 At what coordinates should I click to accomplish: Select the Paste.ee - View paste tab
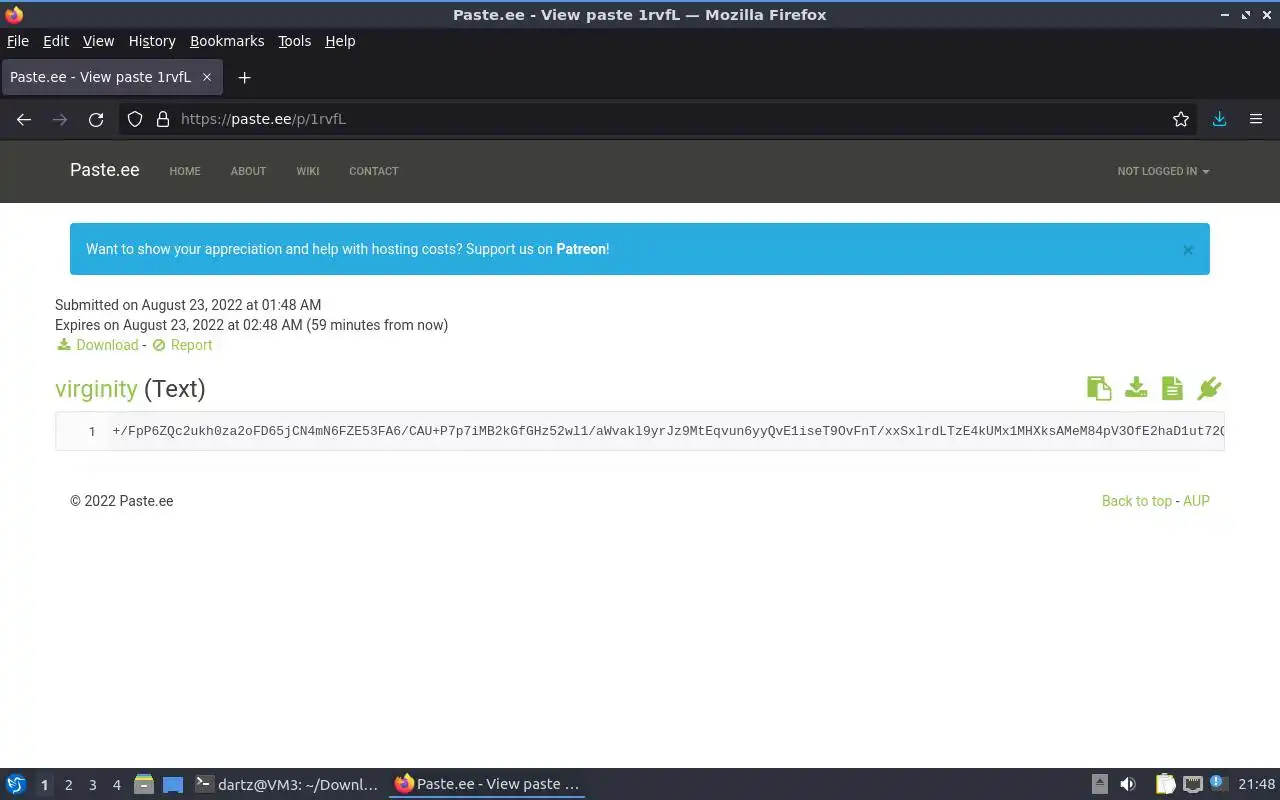(x=110, y=77)
